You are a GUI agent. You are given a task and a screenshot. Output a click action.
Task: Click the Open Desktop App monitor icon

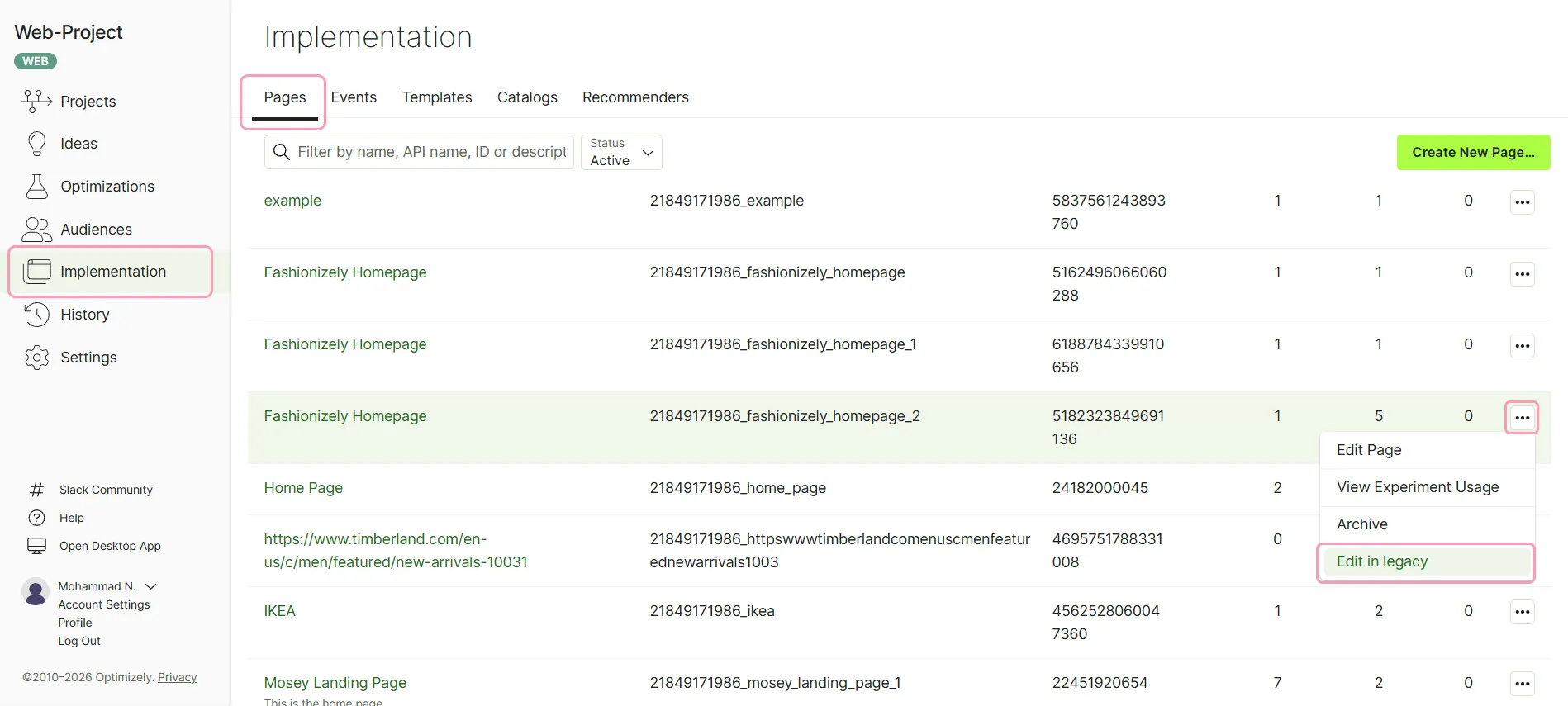(37, 546)
